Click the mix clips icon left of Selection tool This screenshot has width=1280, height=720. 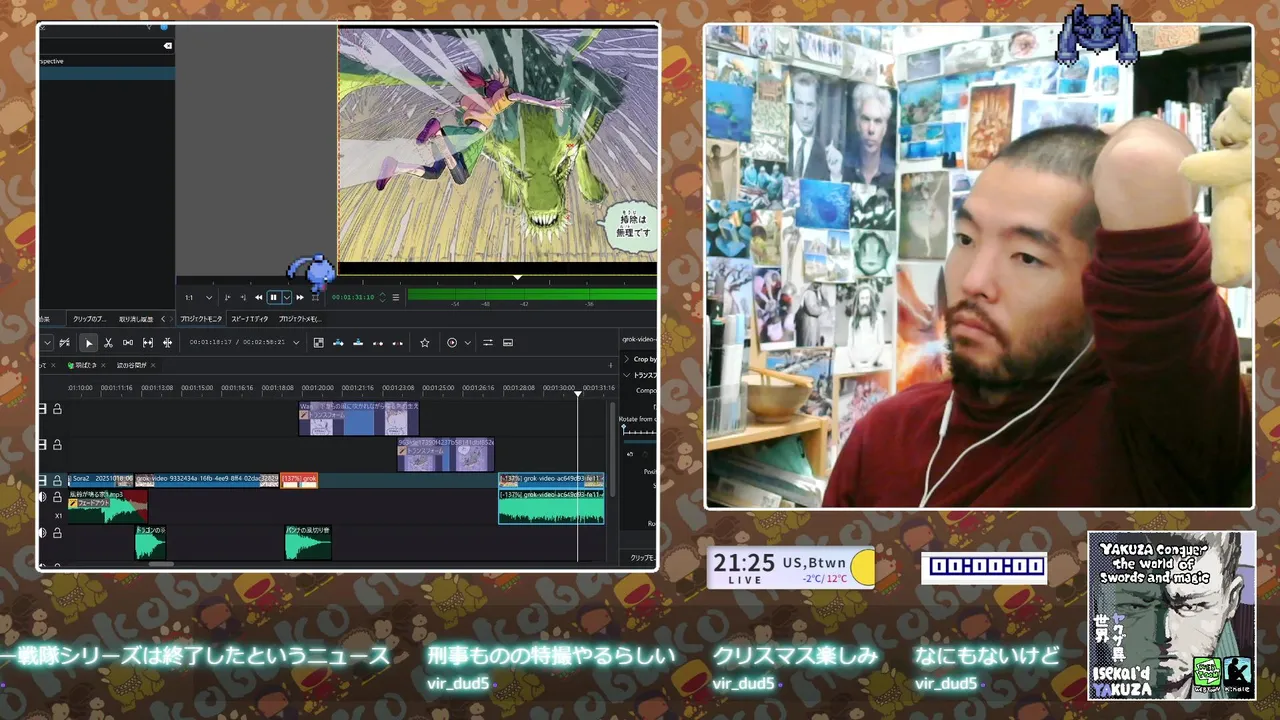[x=65, y=343]
